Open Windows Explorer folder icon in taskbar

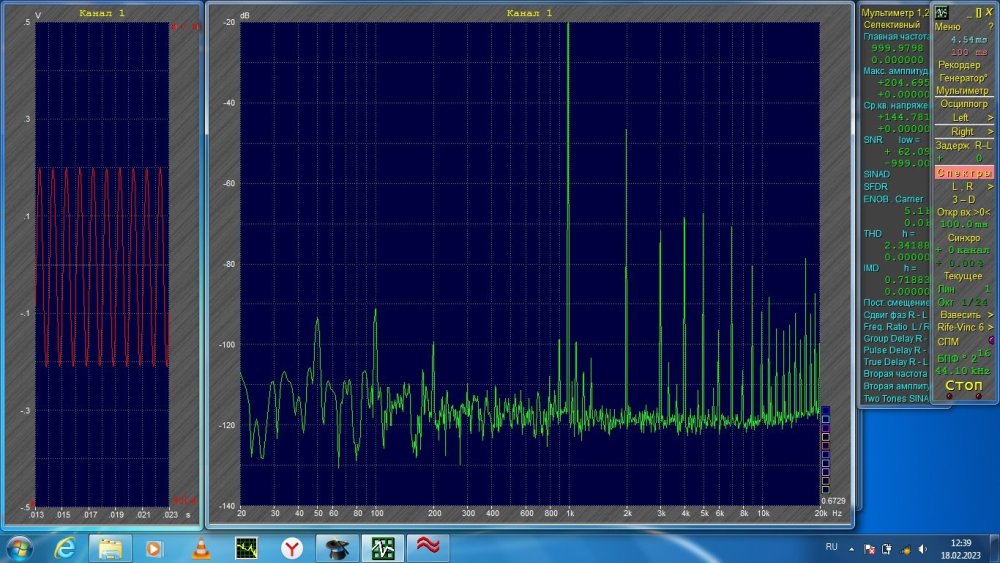tap(110, 548)
